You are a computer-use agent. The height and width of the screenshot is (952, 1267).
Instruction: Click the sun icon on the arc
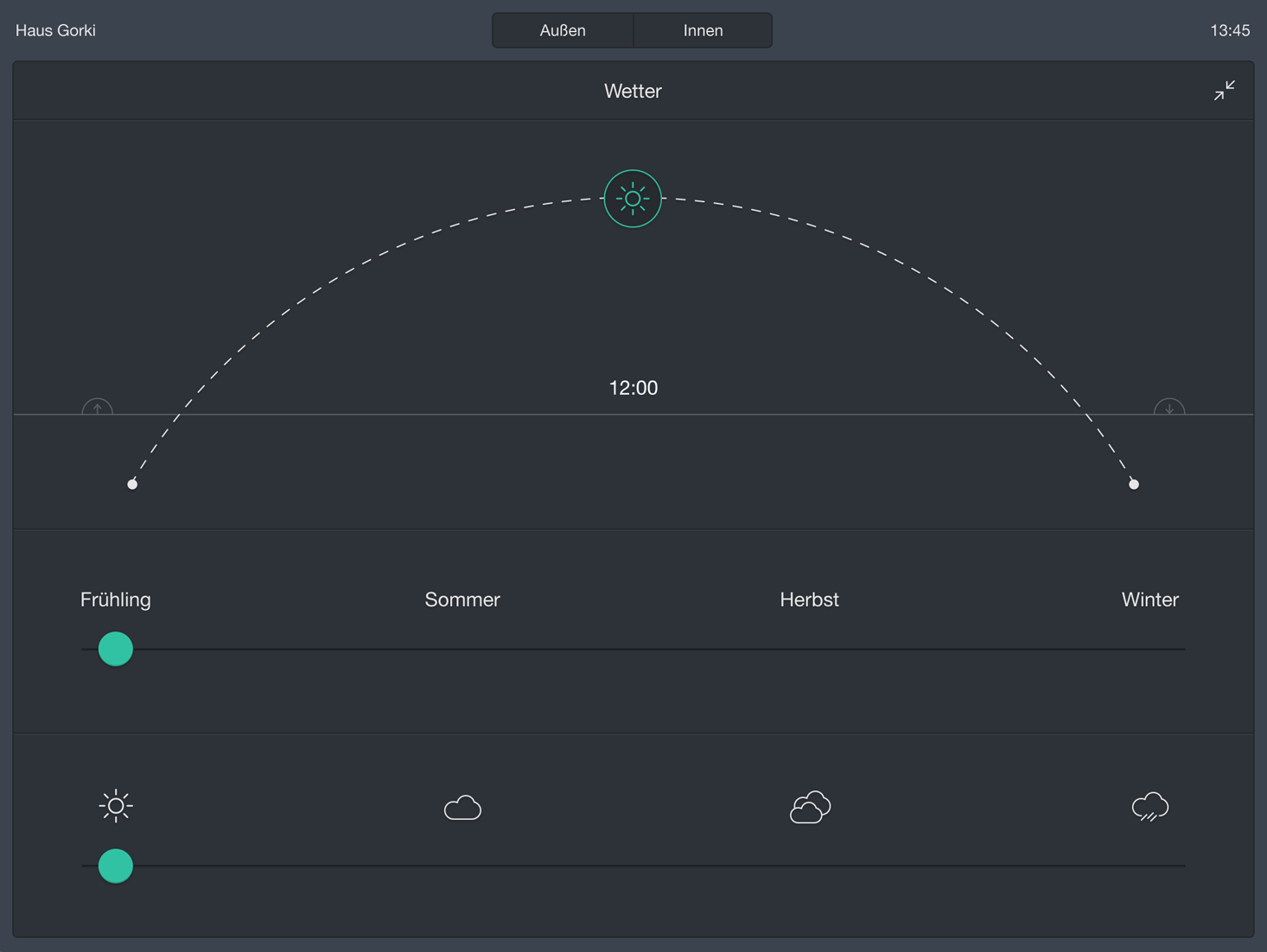(633, 199)
